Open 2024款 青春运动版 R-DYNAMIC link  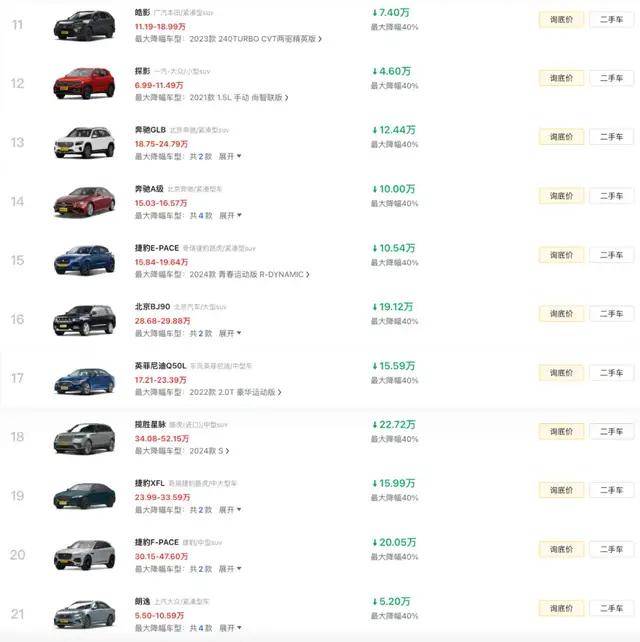249,274
